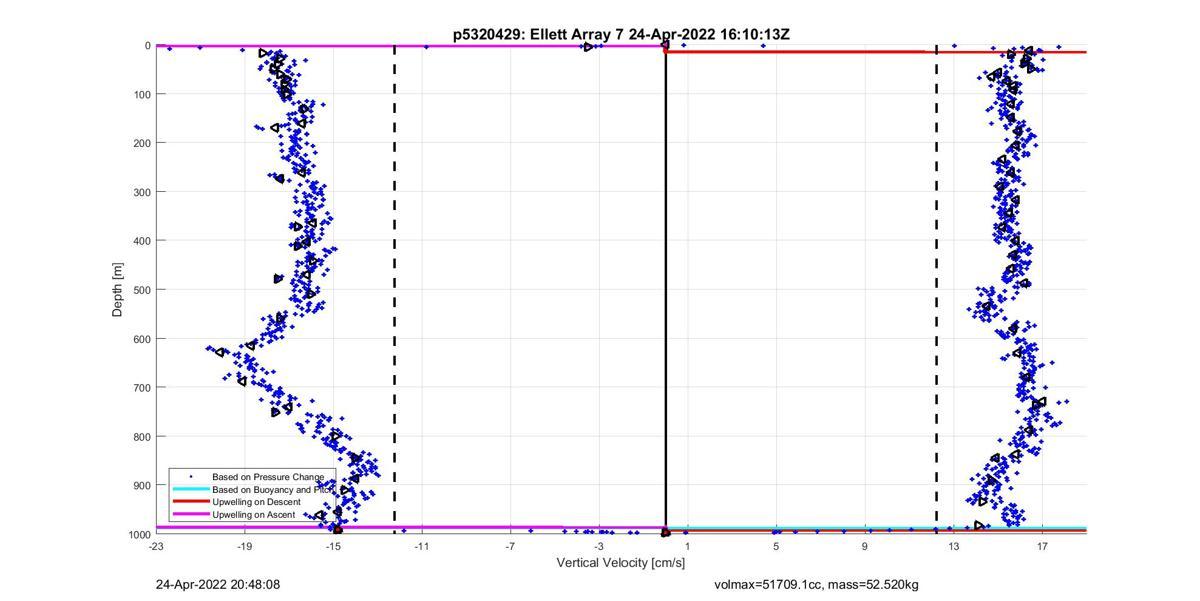Click y-axis tick label '300'
This screenshot has width=1200, height=601.
click(142, 192)
